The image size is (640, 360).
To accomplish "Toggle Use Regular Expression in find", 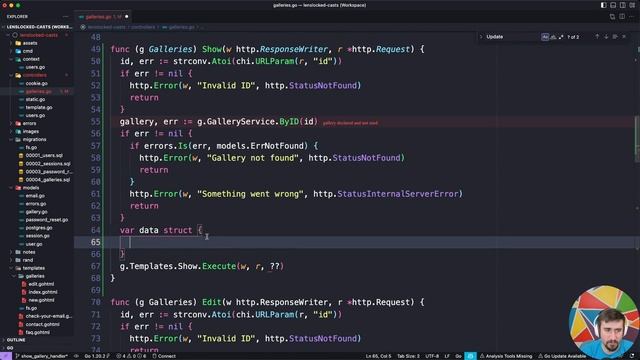I will (x=561, y=37).
